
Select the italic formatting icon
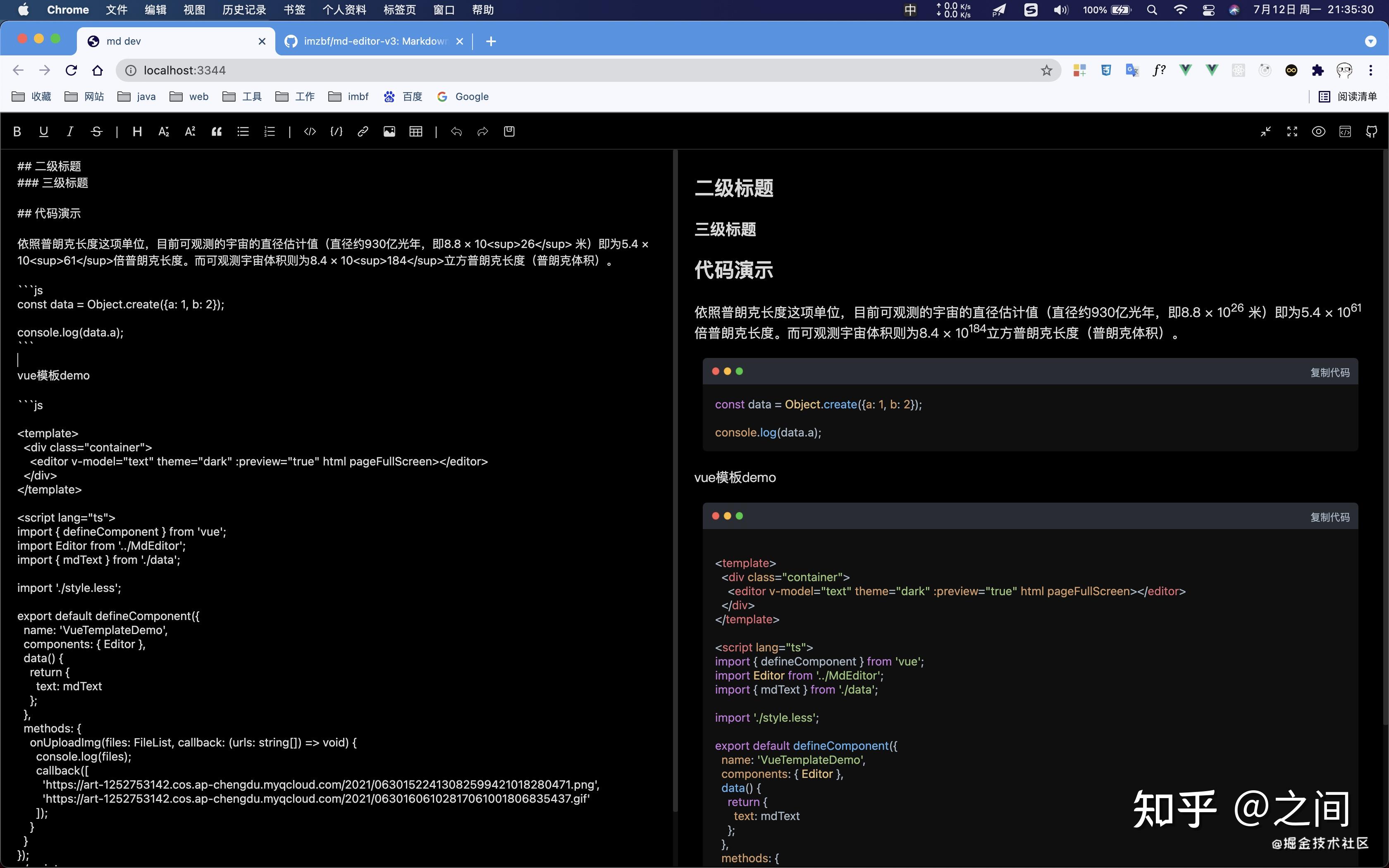click(x=70, y=131)
